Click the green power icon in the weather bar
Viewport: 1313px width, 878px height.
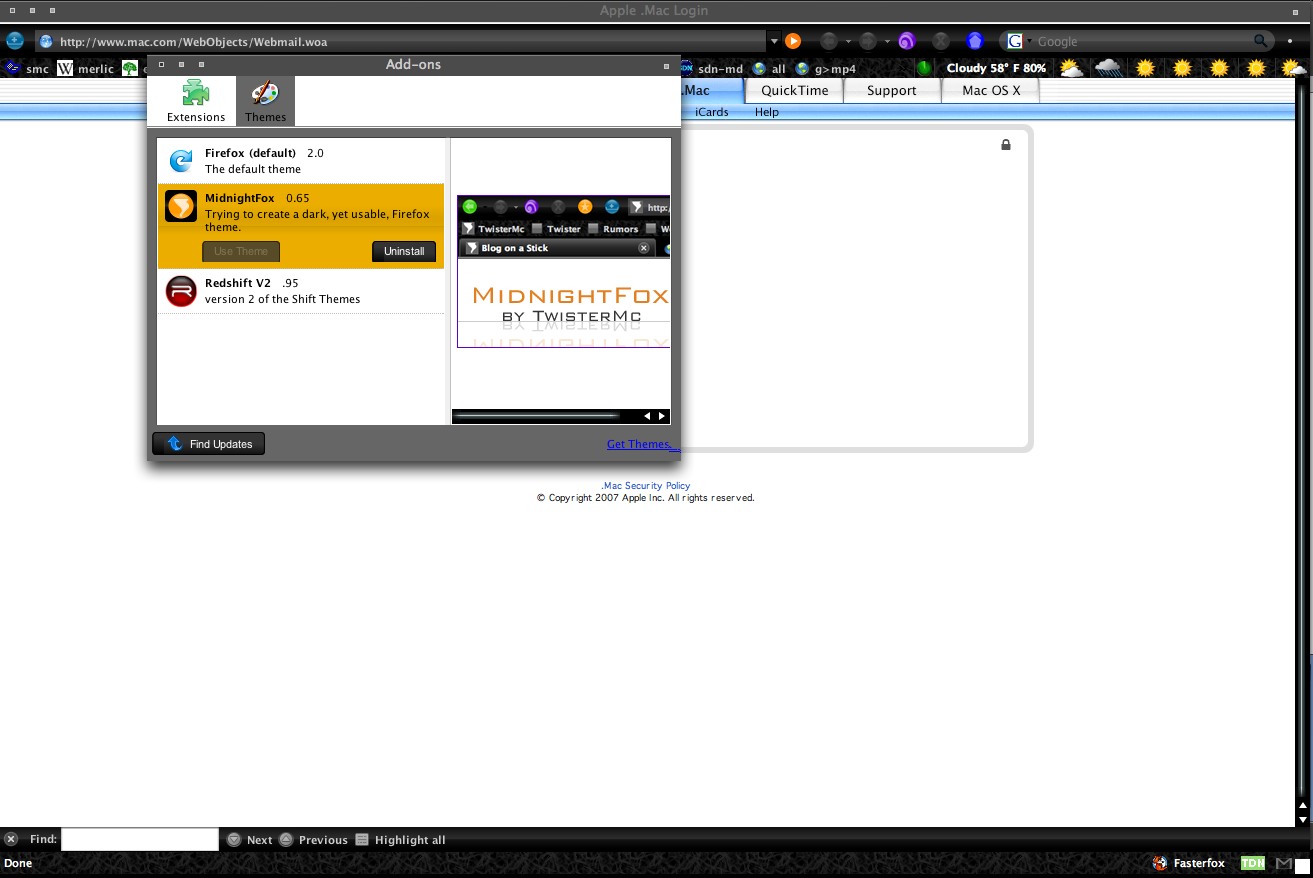point(925,69)
